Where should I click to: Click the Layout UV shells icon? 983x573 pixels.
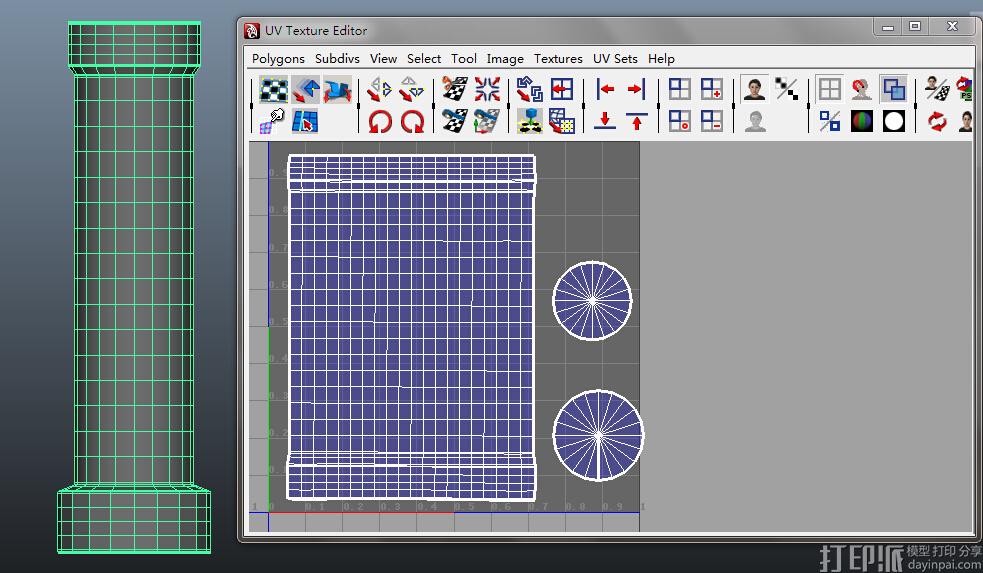click(530, 90)
